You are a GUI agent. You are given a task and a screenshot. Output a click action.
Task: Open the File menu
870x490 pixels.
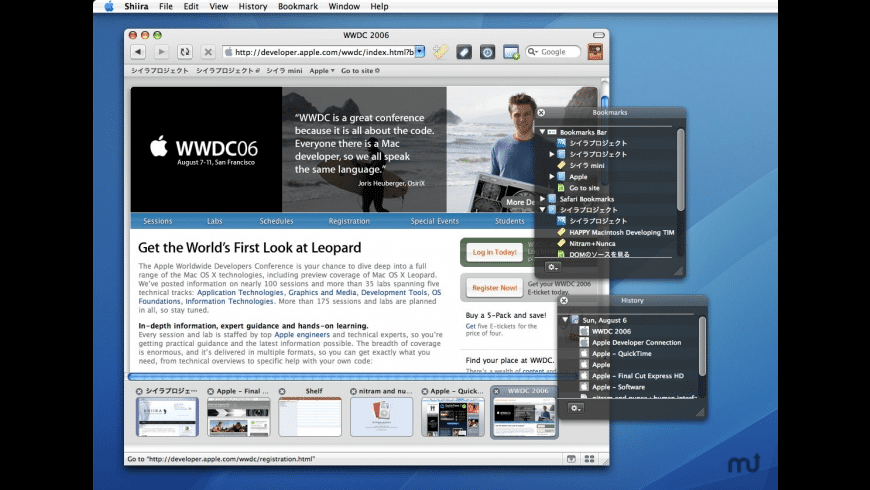point(165,6)
